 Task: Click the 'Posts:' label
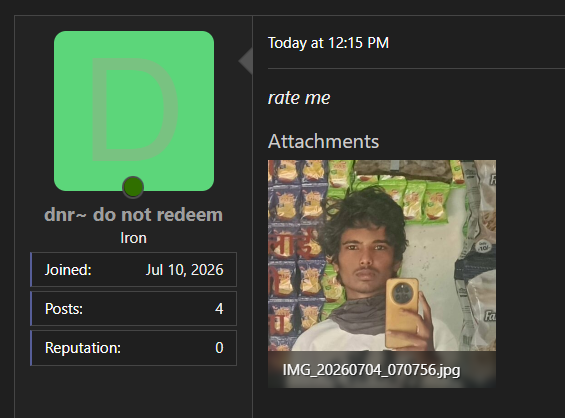[64, 309]
